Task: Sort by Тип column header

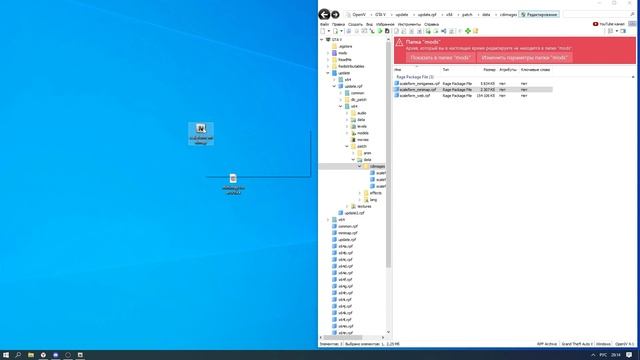Action: 446,70
